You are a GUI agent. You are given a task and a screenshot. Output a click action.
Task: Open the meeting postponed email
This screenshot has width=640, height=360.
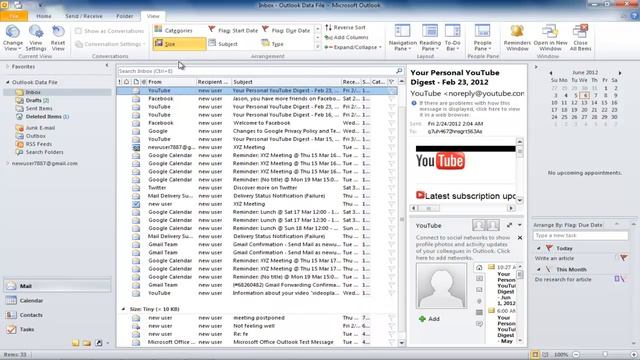(257, 318)
